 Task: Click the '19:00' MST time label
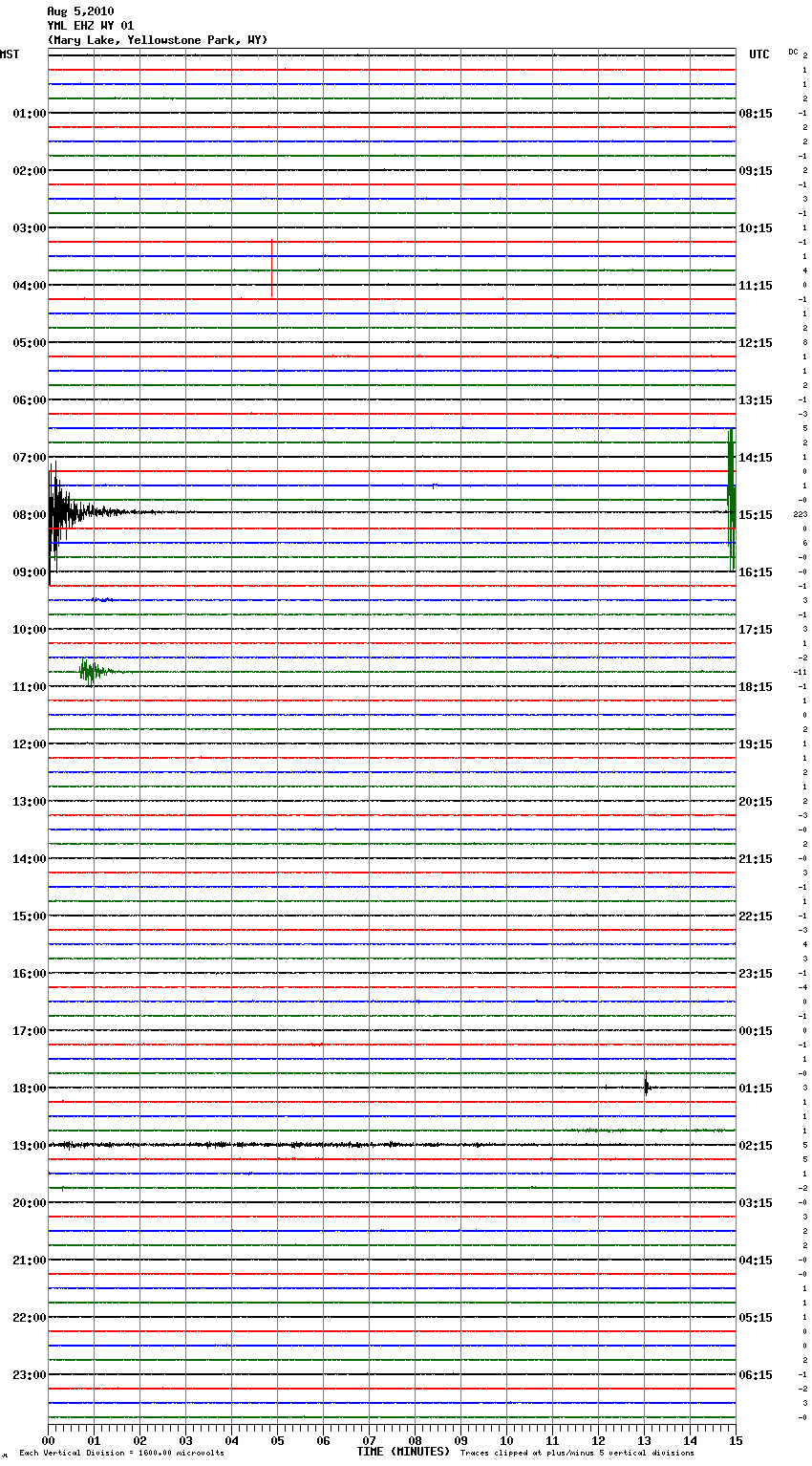[x=30, y=1146]
